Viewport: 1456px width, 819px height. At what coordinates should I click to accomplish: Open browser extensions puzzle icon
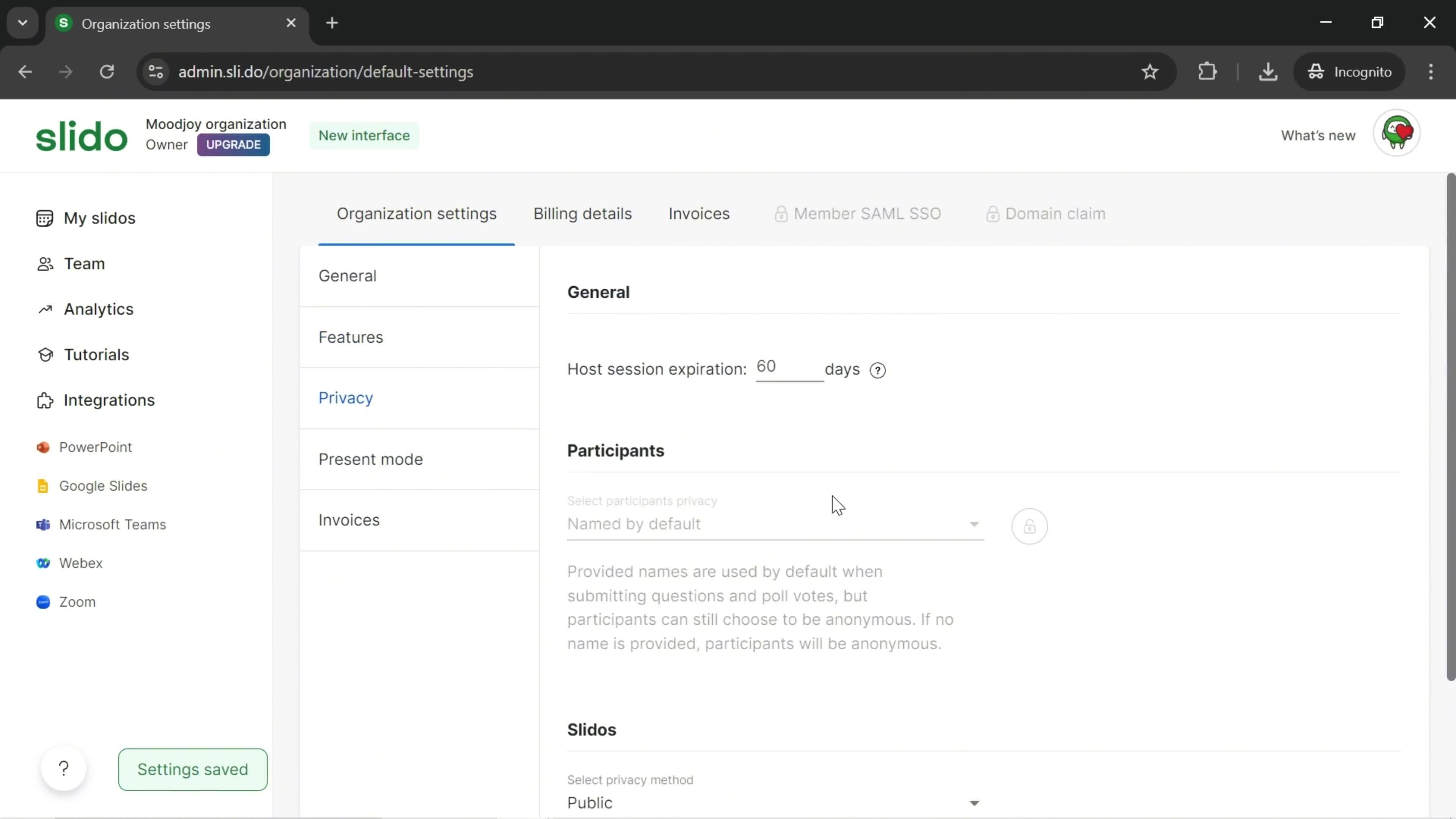click(x=1207, y=72)
